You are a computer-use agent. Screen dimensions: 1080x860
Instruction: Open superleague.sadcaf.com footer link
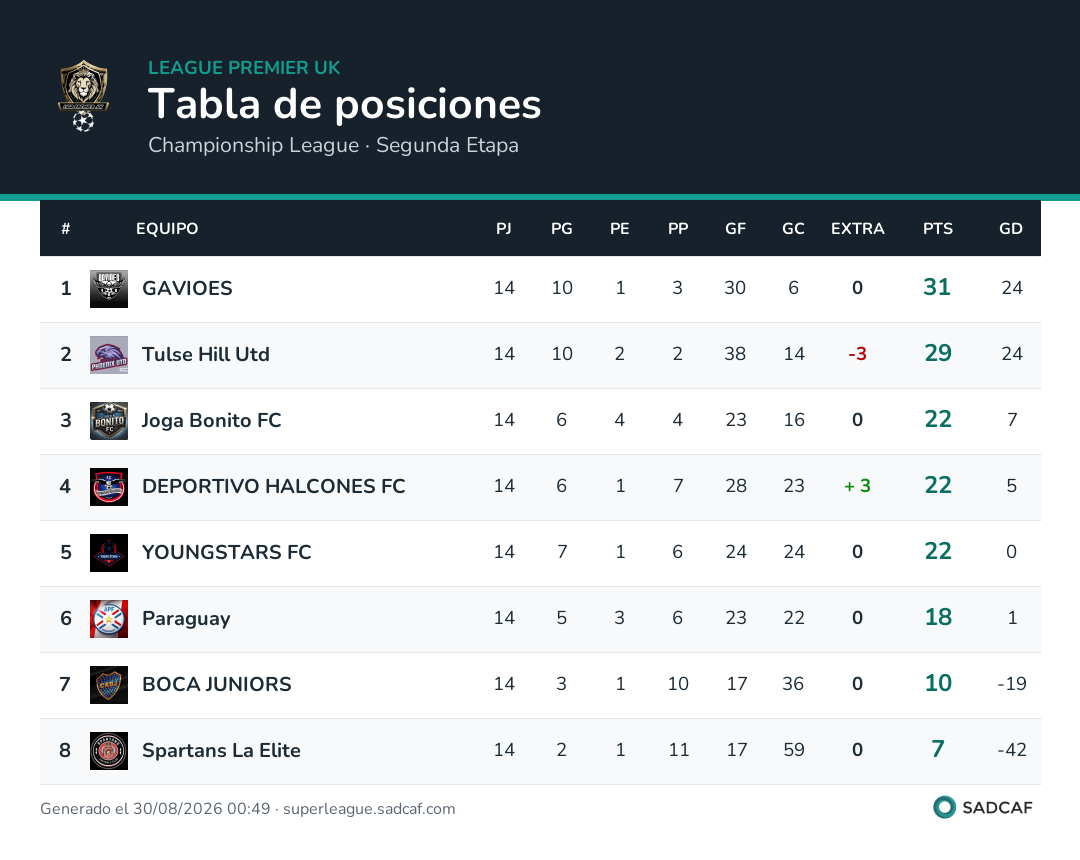pyautogui.click(x=369, y=808)
